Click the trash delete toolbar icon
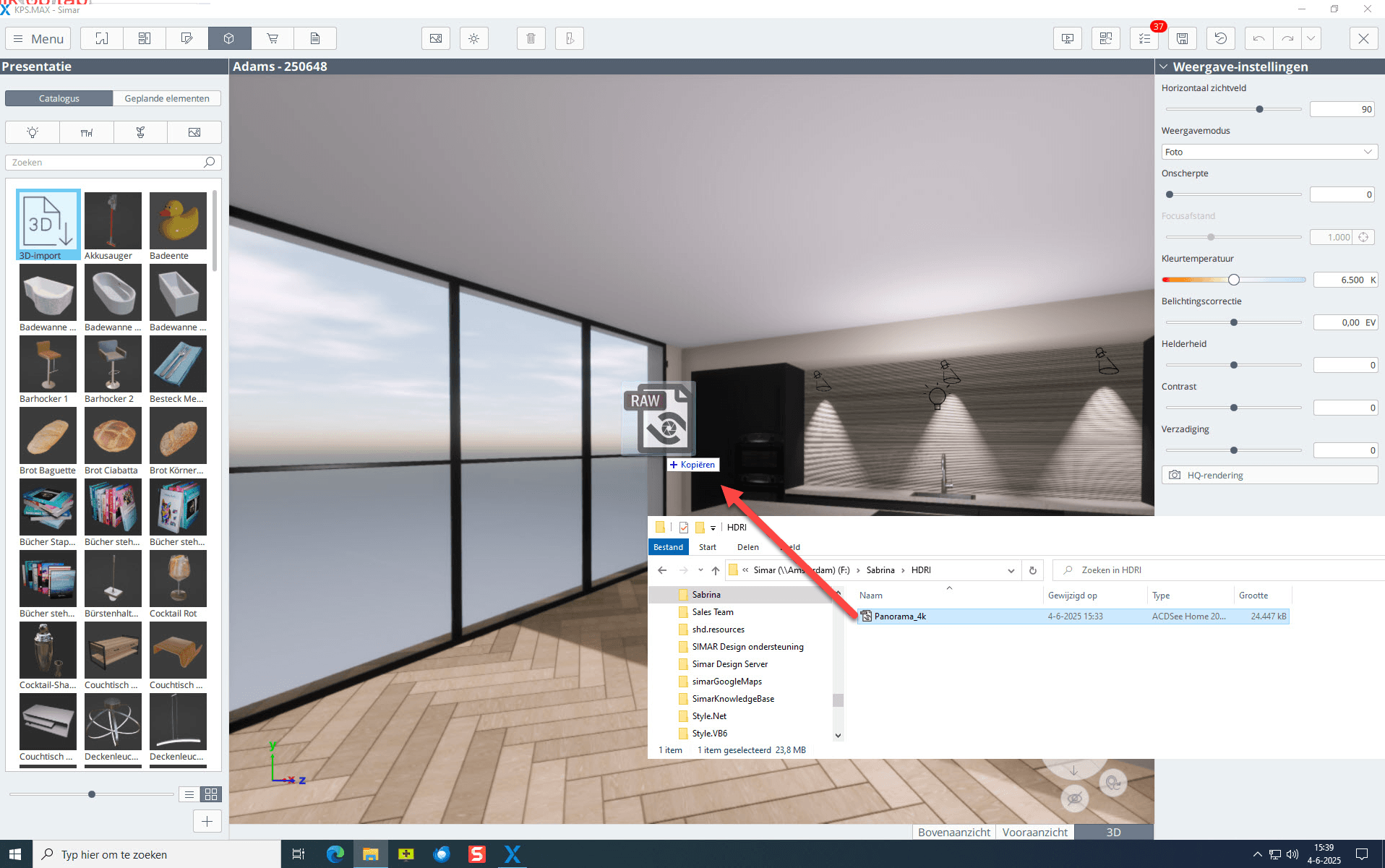The width and height of the screenshot is (1385, 868). coord(531,38)
